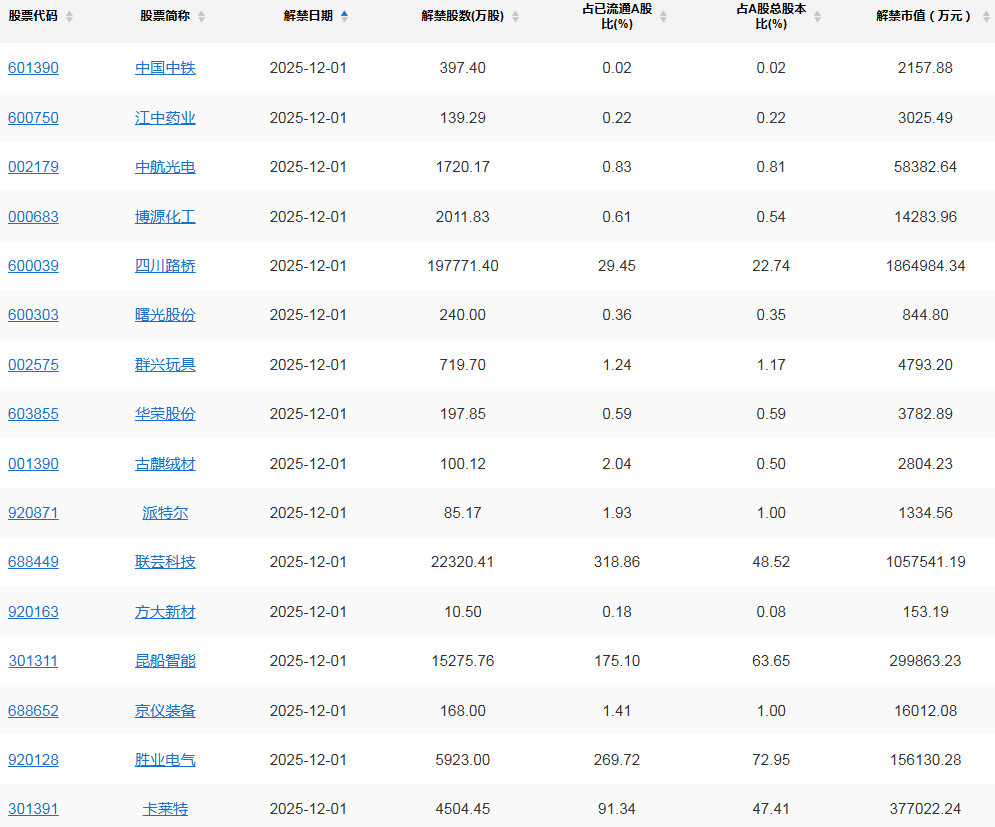Image resolution: width=995 pixels, height=827 pixels.
Task: Open the 中国中铁 stock page
Action: [x=165, y=68]
